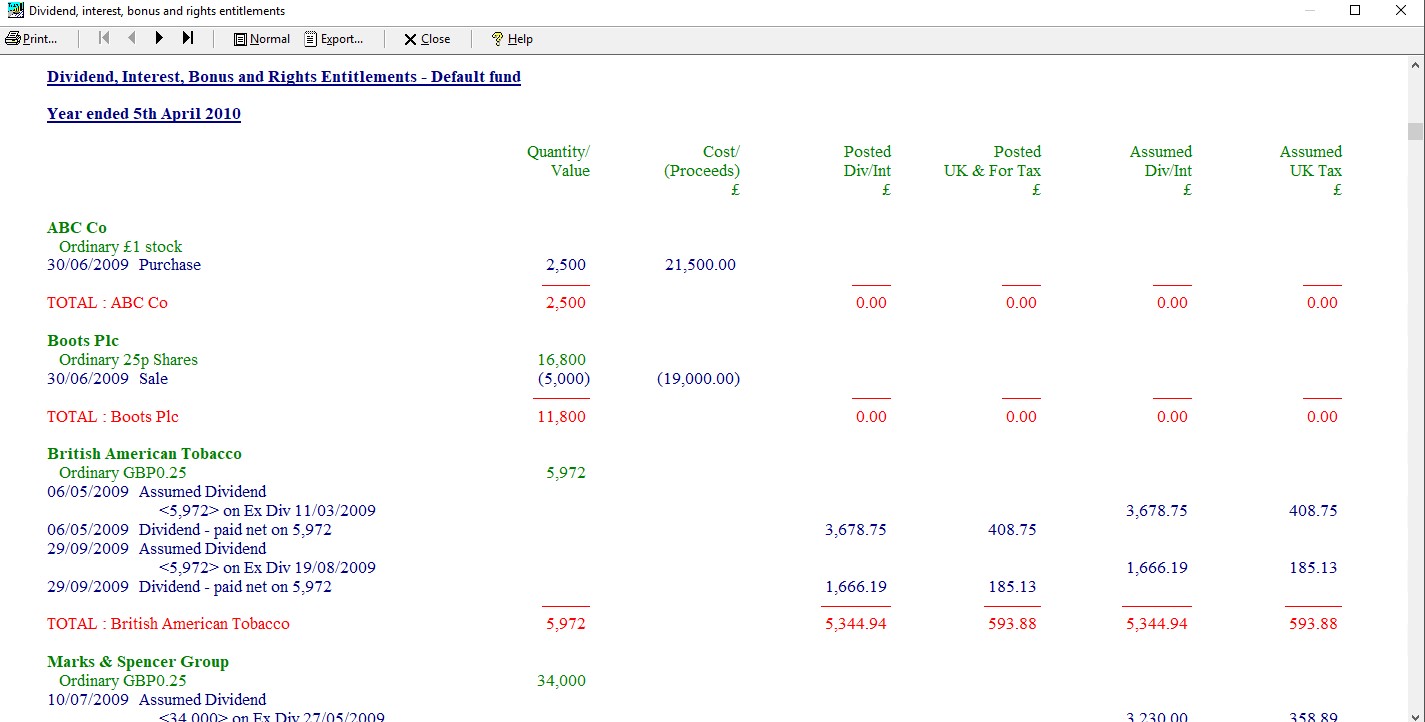This screenshot has width=1425, height=722.
Task: Click the '30/06/2009 Purchase' row for ABC Co
Action: coord(124,265)
